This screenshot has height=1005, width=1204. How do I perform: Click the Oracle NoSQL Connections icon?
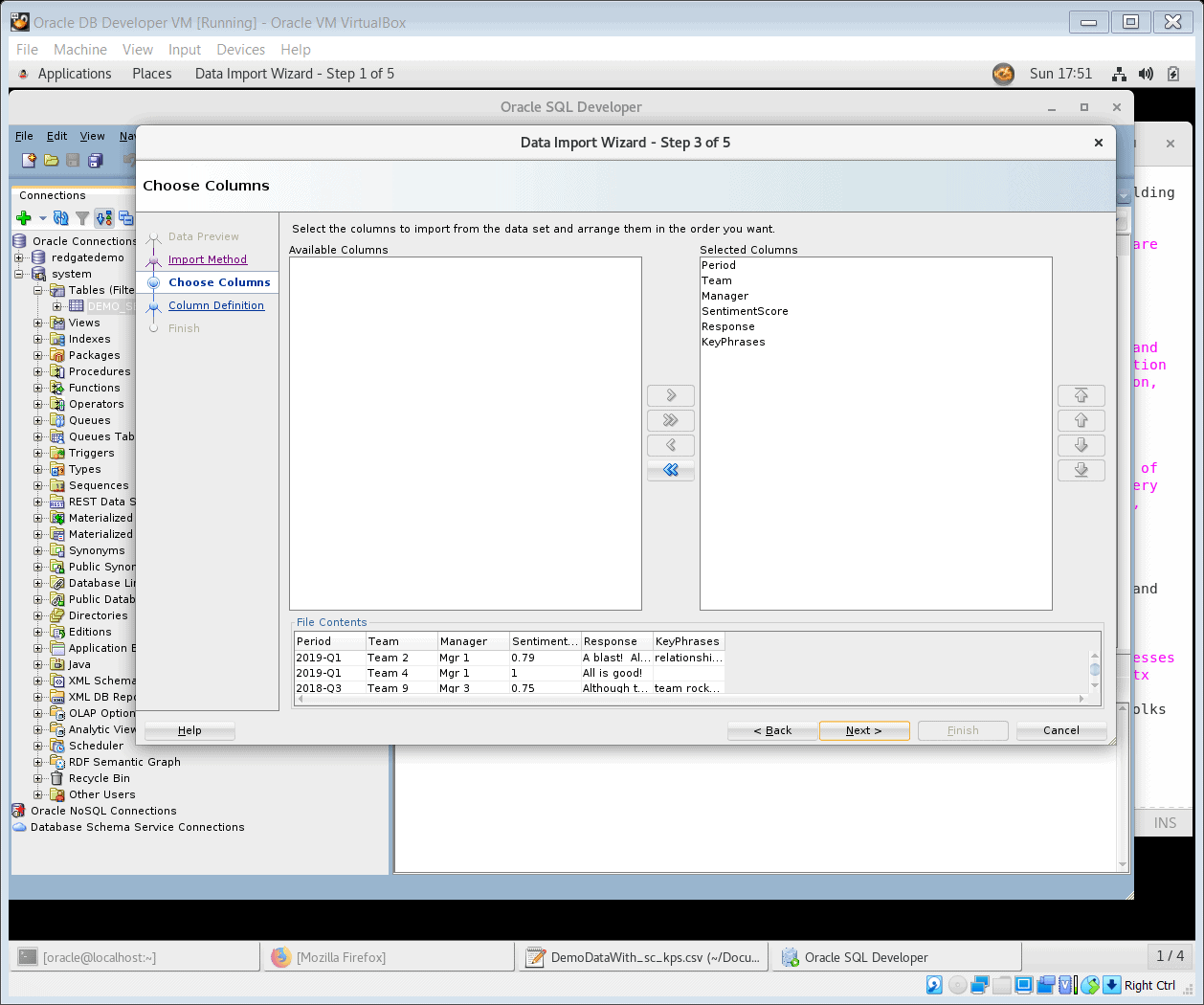click(x=18, y=811)
